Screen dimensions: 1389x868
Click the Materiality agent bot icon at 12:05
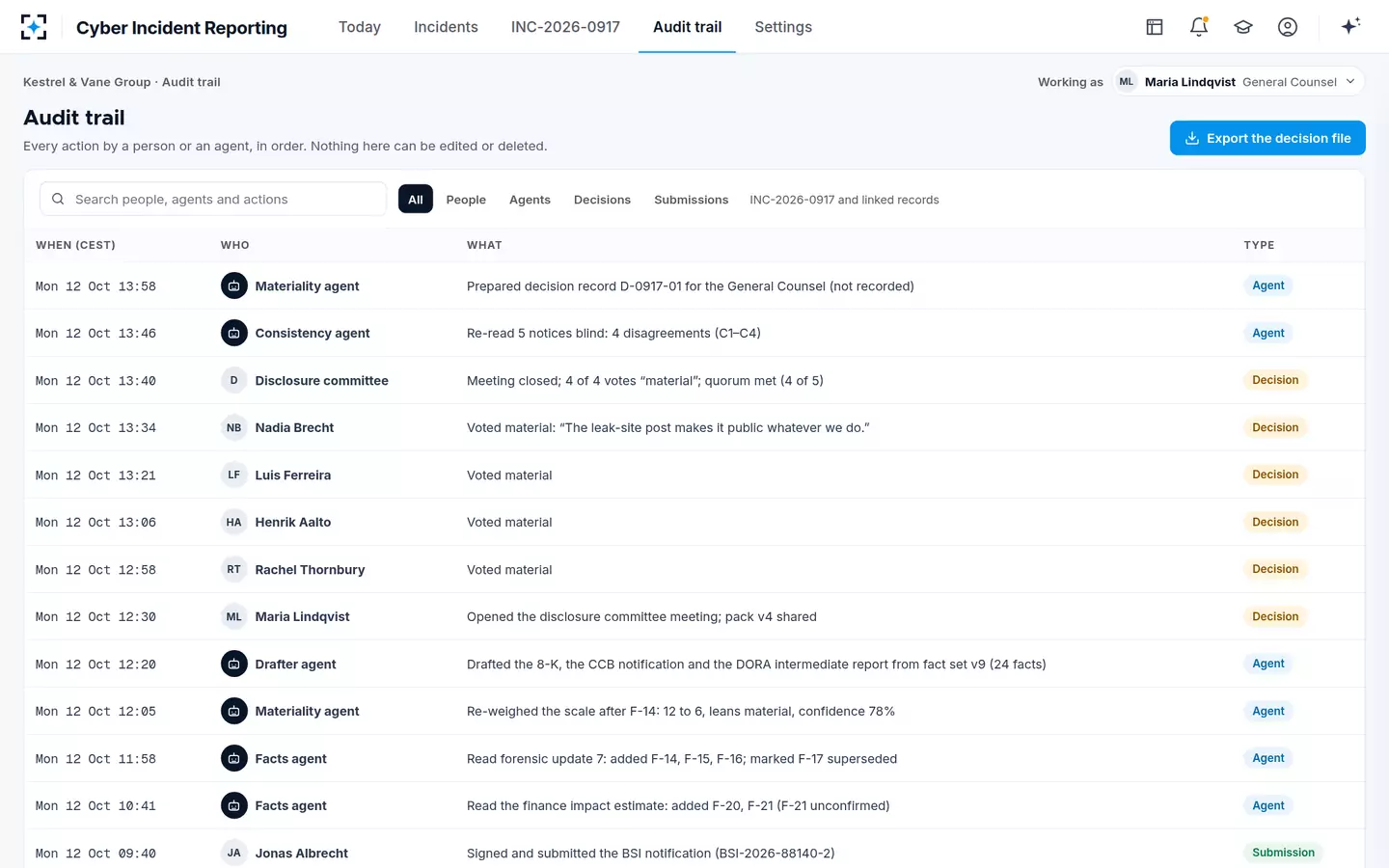coord(233,711)
